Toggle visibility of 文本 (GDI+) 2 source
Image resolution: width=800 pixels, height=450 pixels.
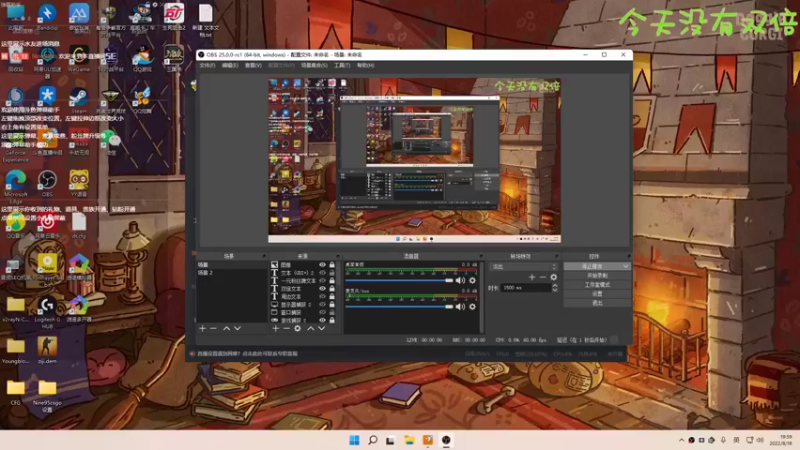pyautogui.click(x=322, y=273)
